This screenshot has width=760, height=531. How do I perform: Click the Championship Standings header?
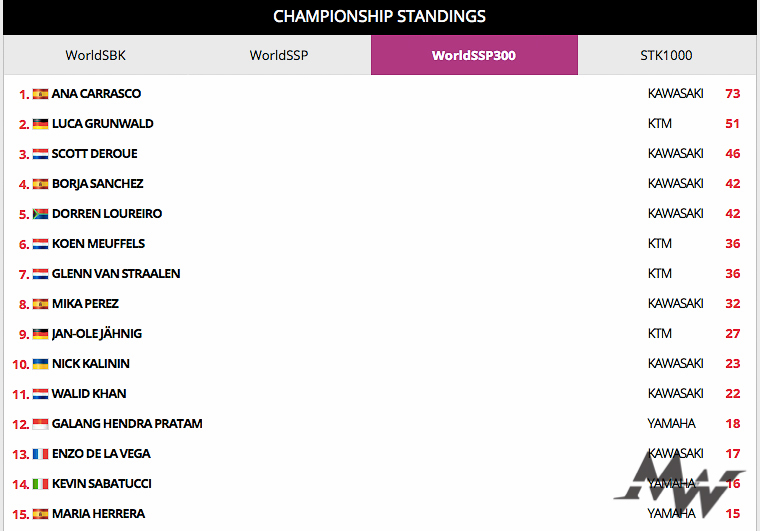380,17
